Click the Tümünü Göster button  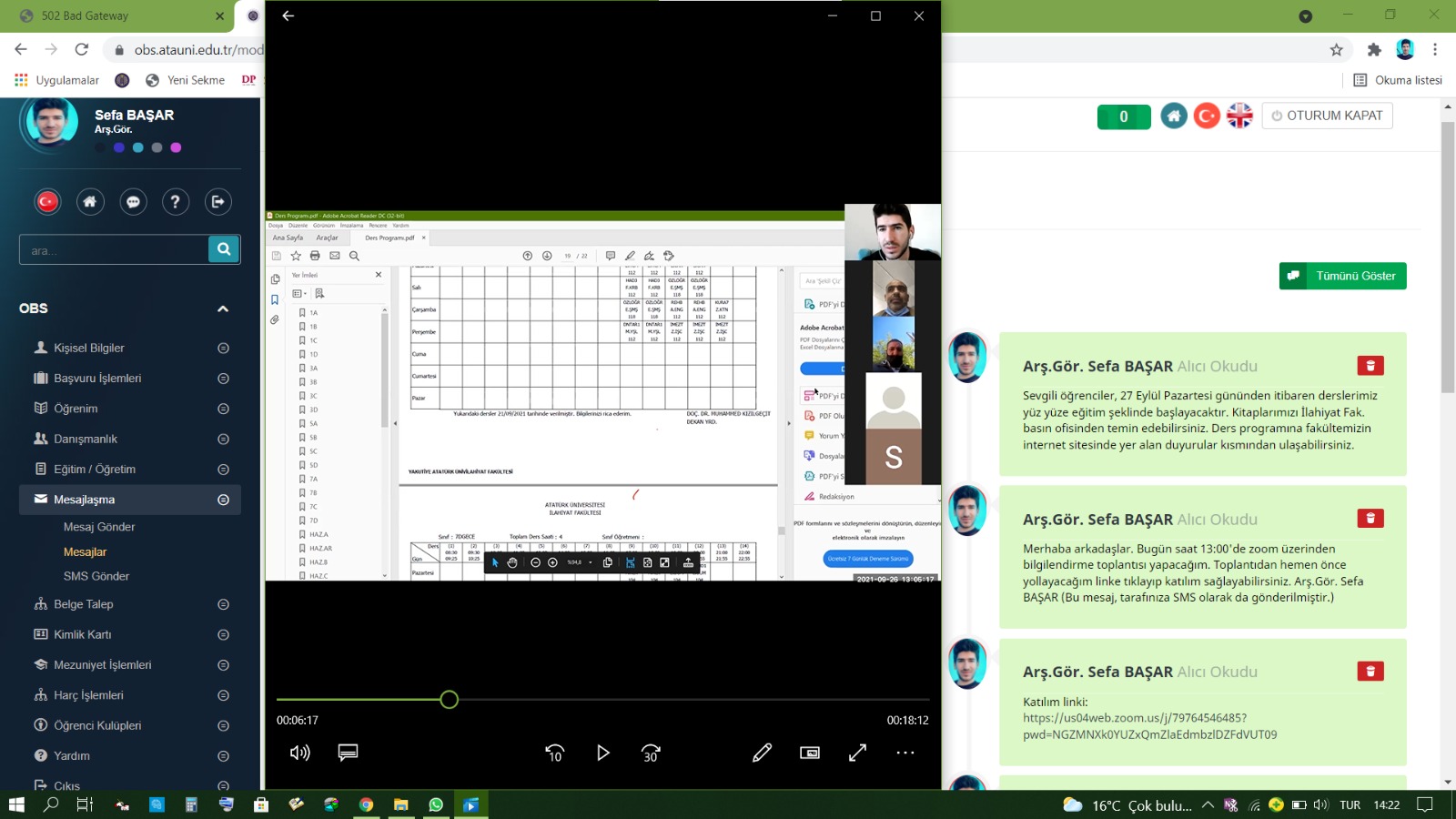1342,276
